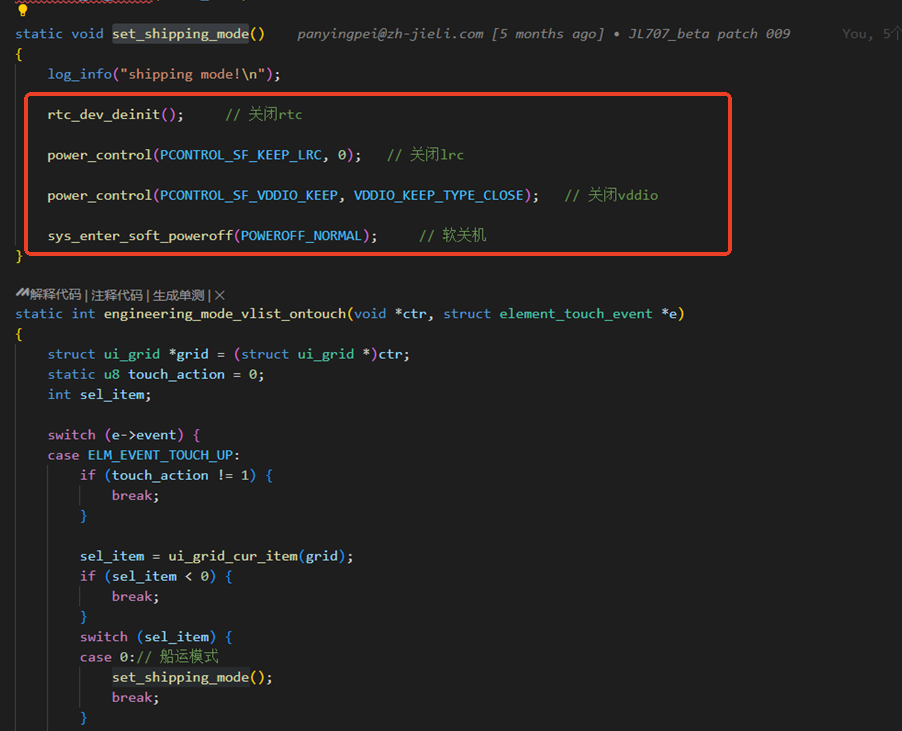Click the switch (e->event) statement
902x731 pixels.
point(124,435)
